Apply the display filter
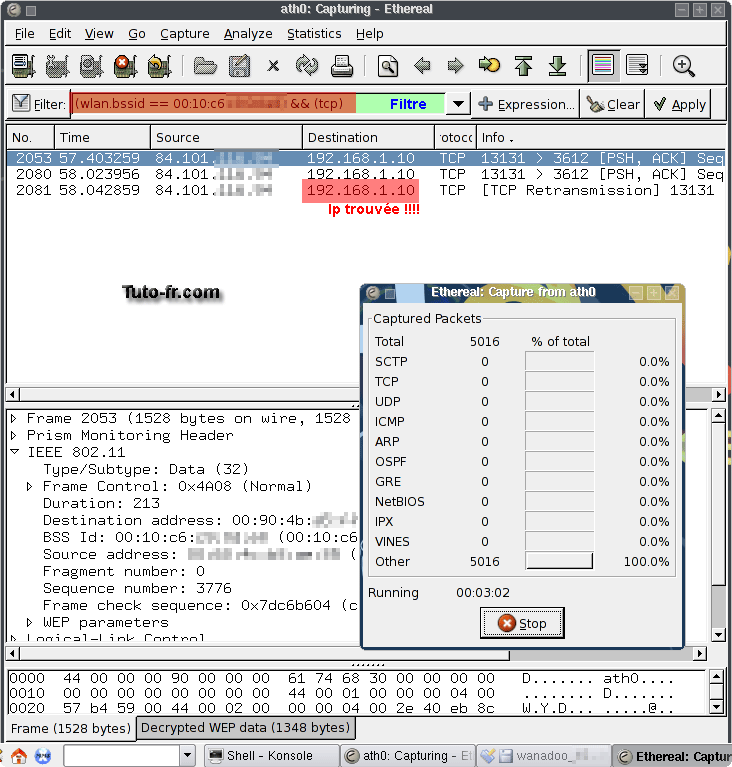 678,104
